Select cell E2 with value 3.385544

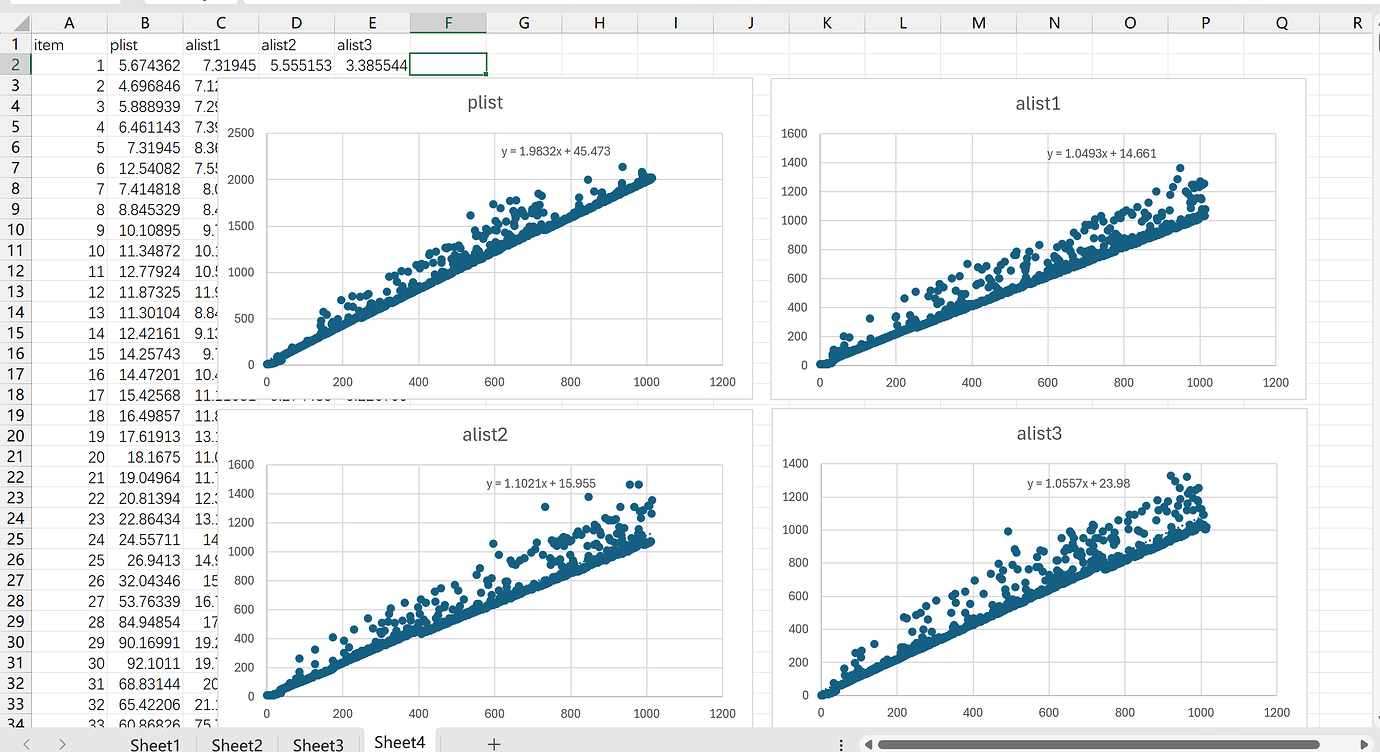tap(372, 65)
